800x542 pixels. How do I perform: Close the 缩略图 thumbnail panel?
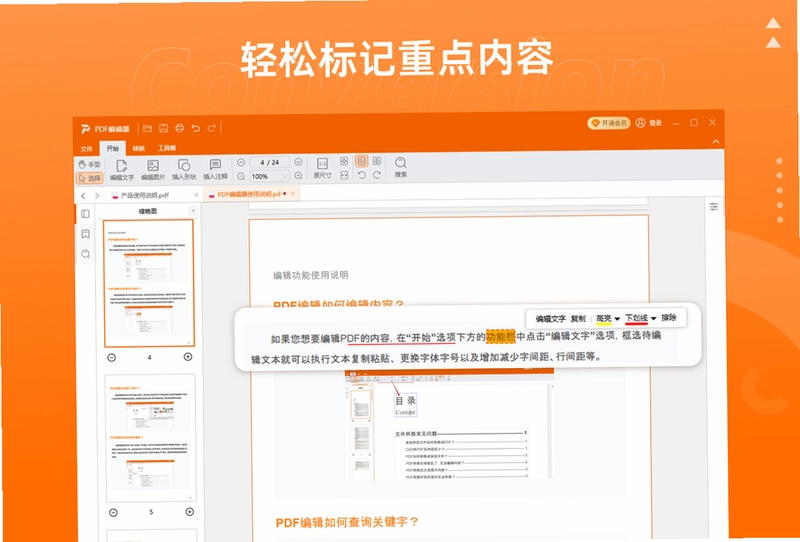coord(193,210)
